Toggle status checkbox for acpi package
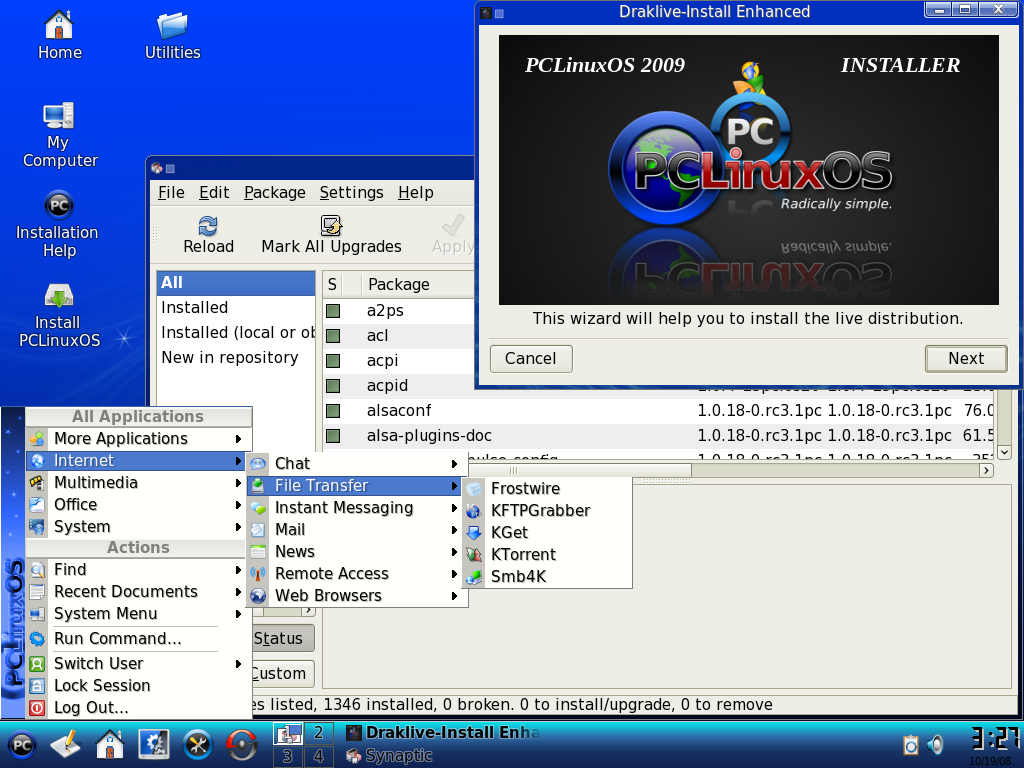Image resolution: width=1024 pixels, height=768 pixels. 333,360
